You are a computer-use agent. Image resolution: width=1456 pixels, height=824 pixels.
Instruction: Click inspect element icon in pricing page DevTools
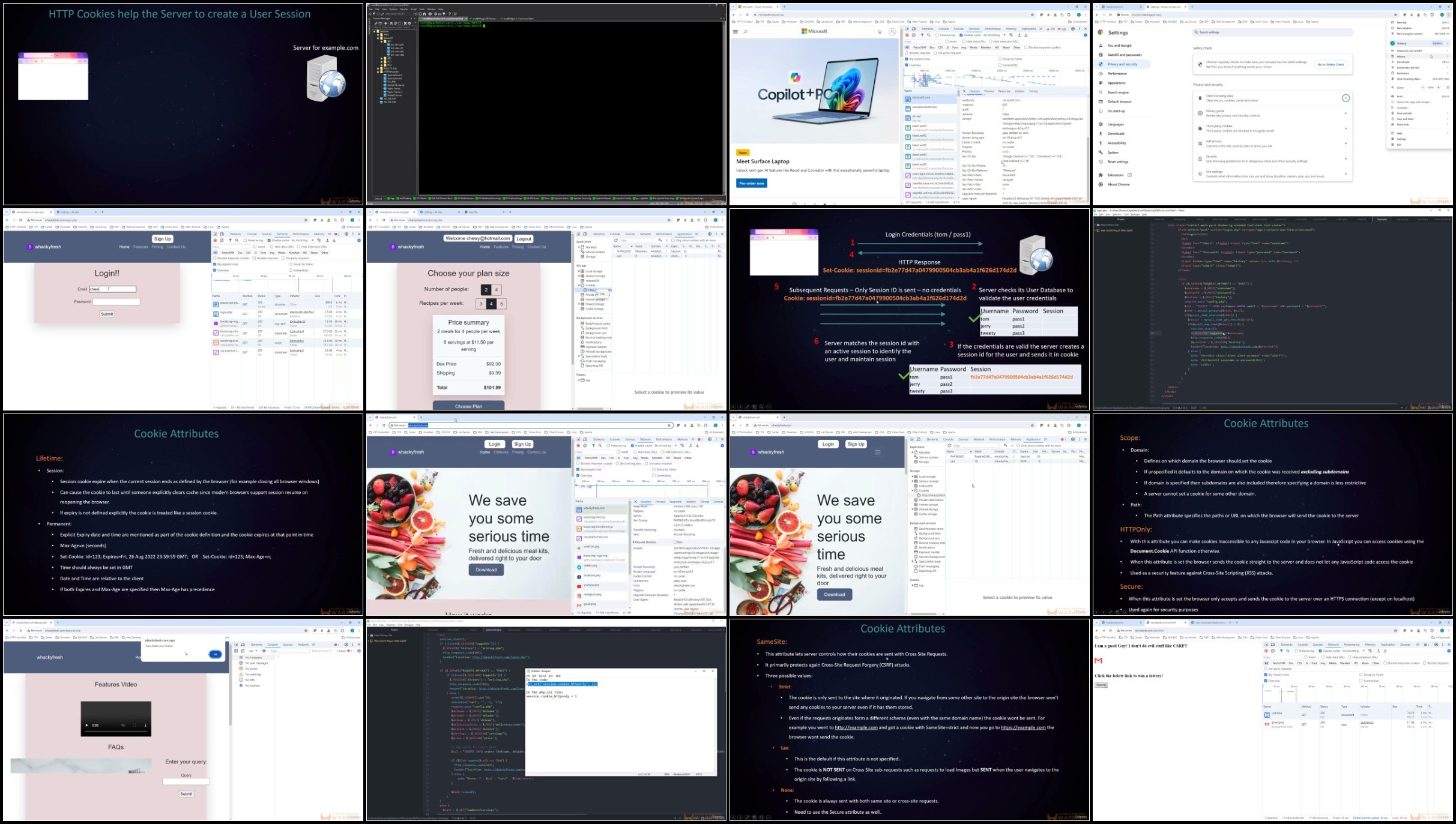[579, 234]
